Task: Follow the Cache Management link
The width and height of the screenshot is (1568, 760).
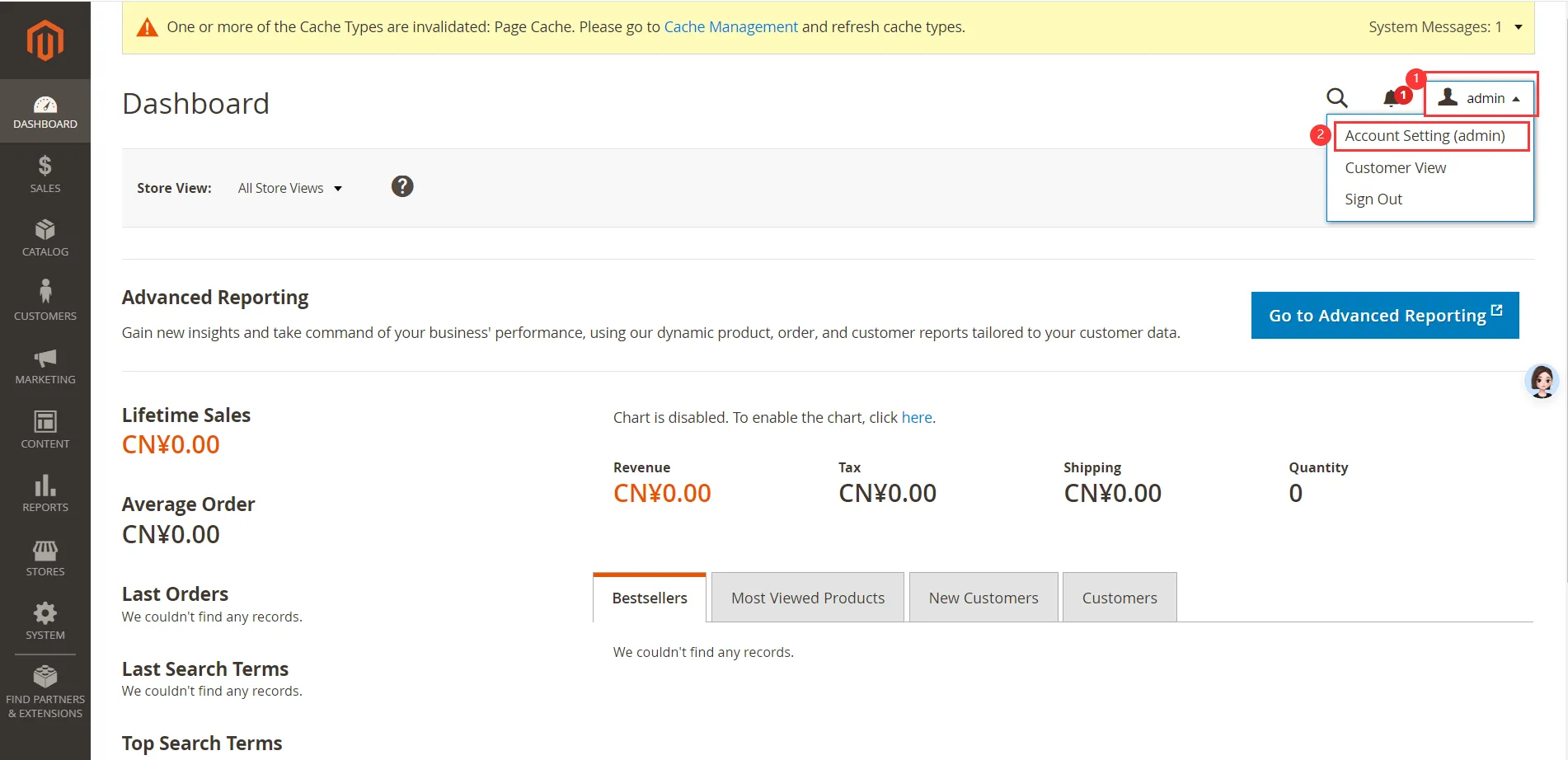Action: pyautogui.click(x=730, y=27)
